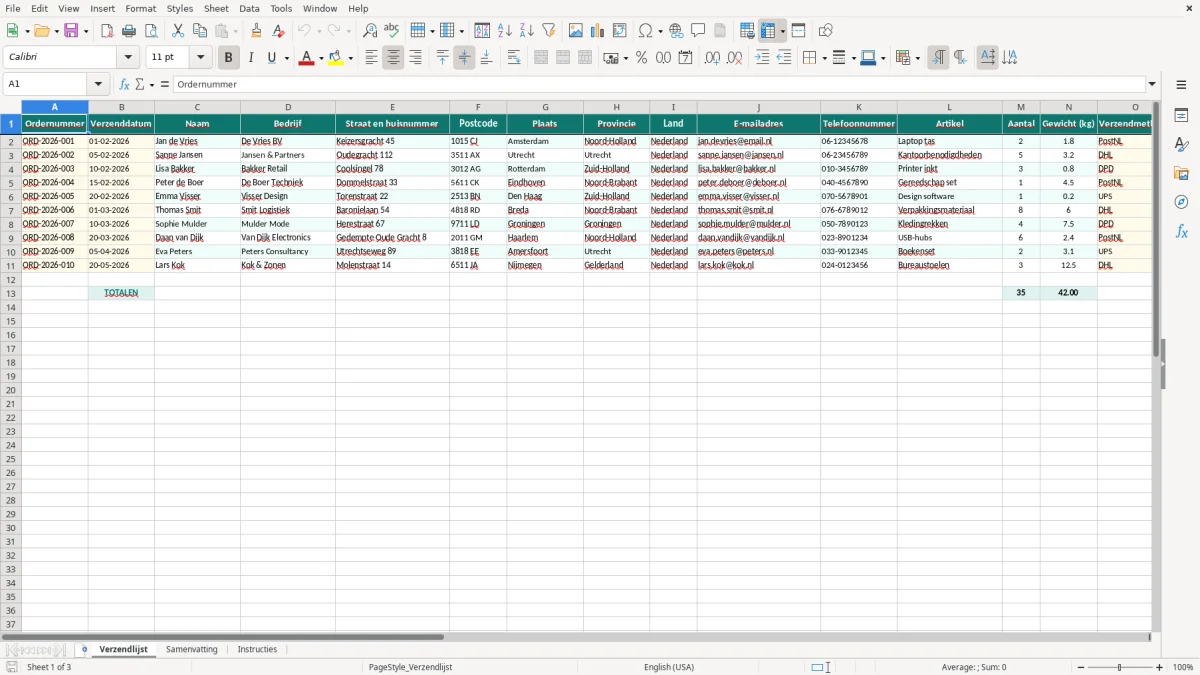The width and height of the screenshot is (1200, 675).
Task: Toggle Center Horizontally alignment
Action: pyautogui.click(x=393, y=58)
